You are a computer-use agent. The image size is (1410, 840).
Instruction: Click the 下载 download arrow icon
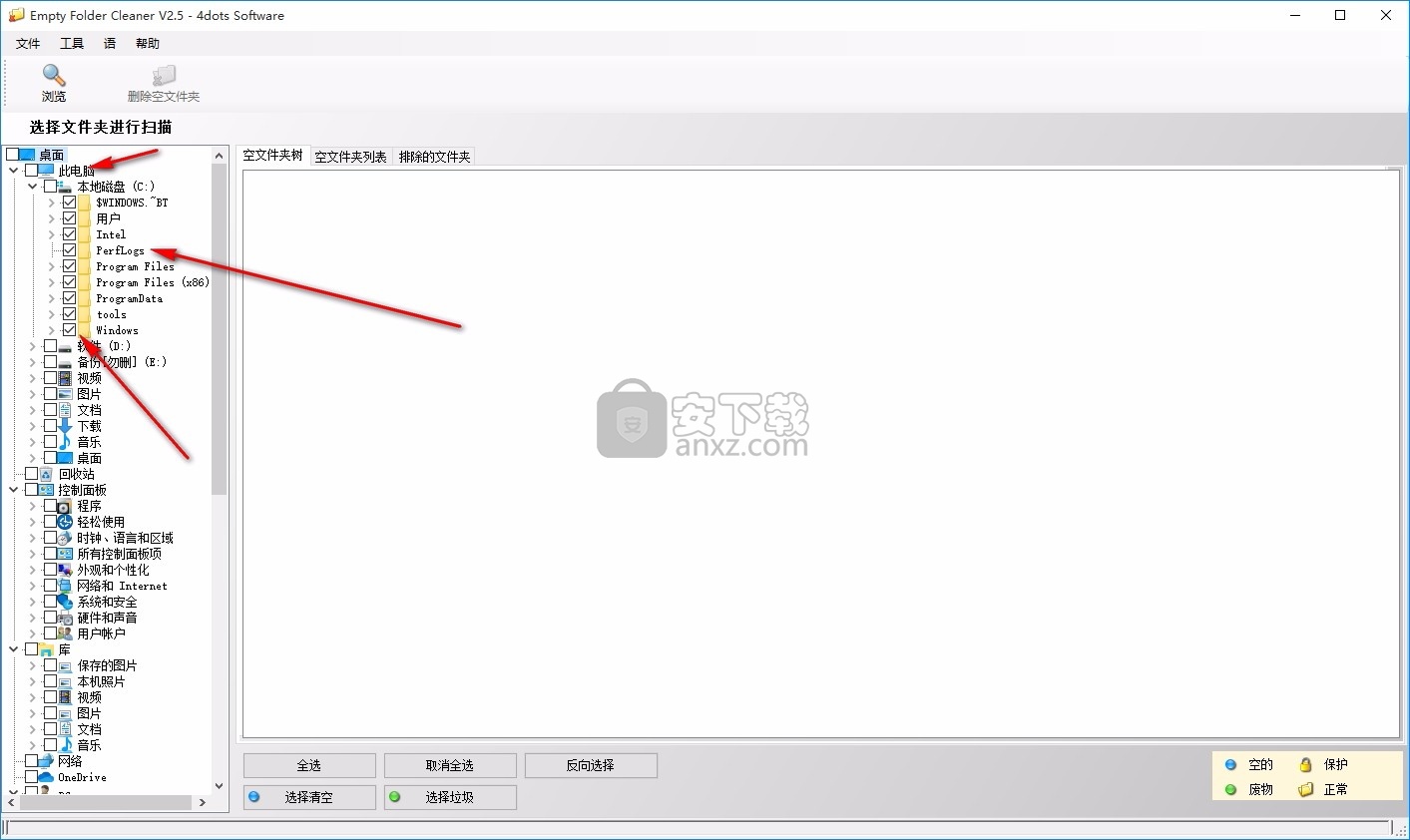pos(65,426)
